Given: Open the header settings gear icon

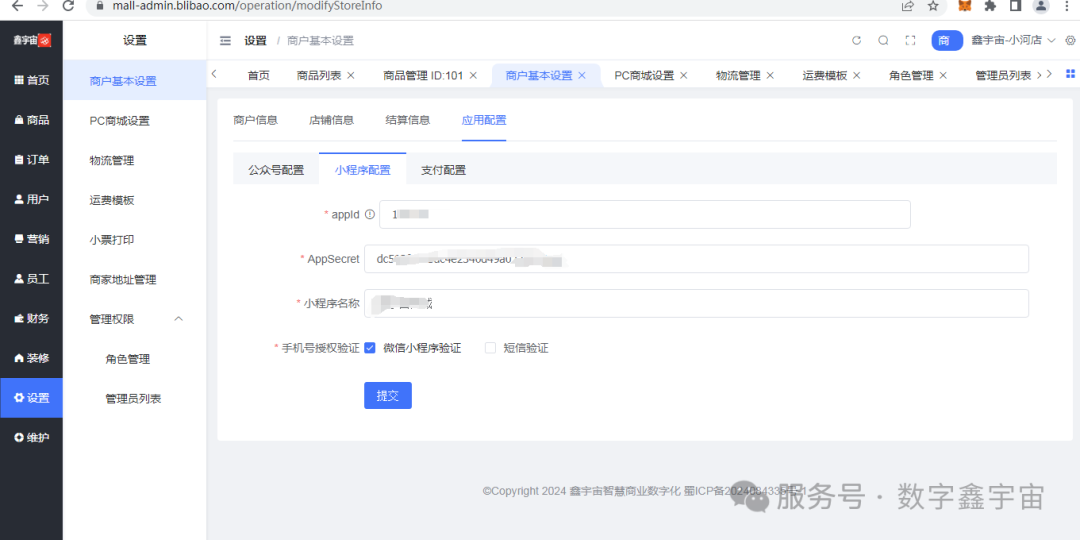Looking at the screenshot, I should coord(1070,41).
